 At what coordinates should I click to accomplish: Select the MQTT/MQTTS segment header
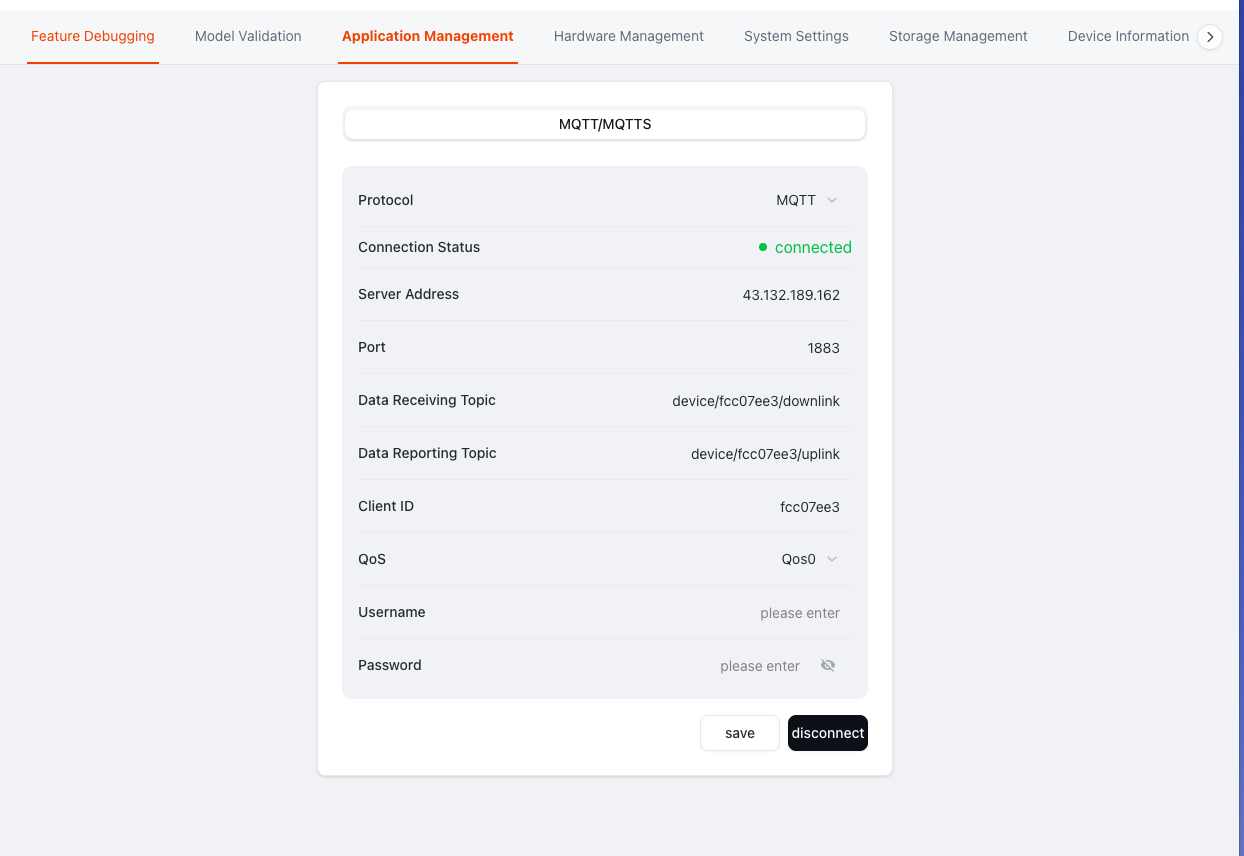[605, 124]
